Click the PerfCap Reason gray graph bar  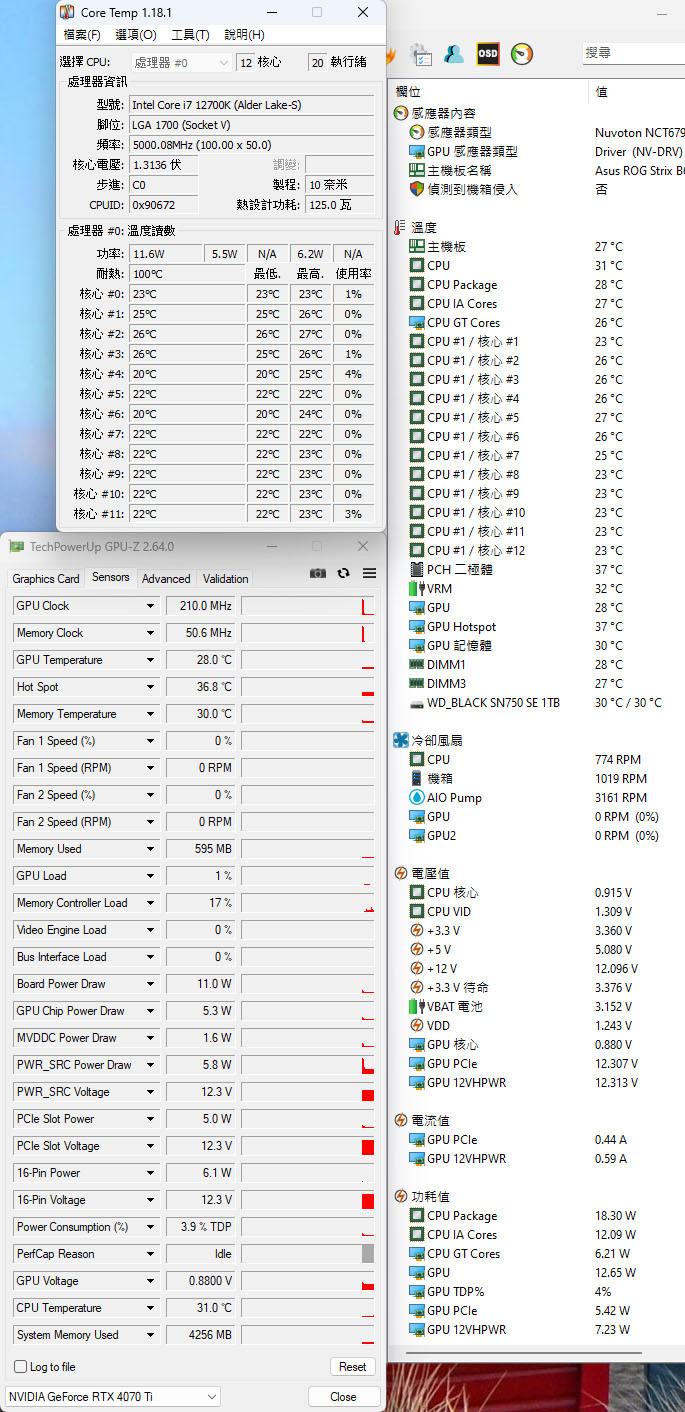coord(368,1254)
